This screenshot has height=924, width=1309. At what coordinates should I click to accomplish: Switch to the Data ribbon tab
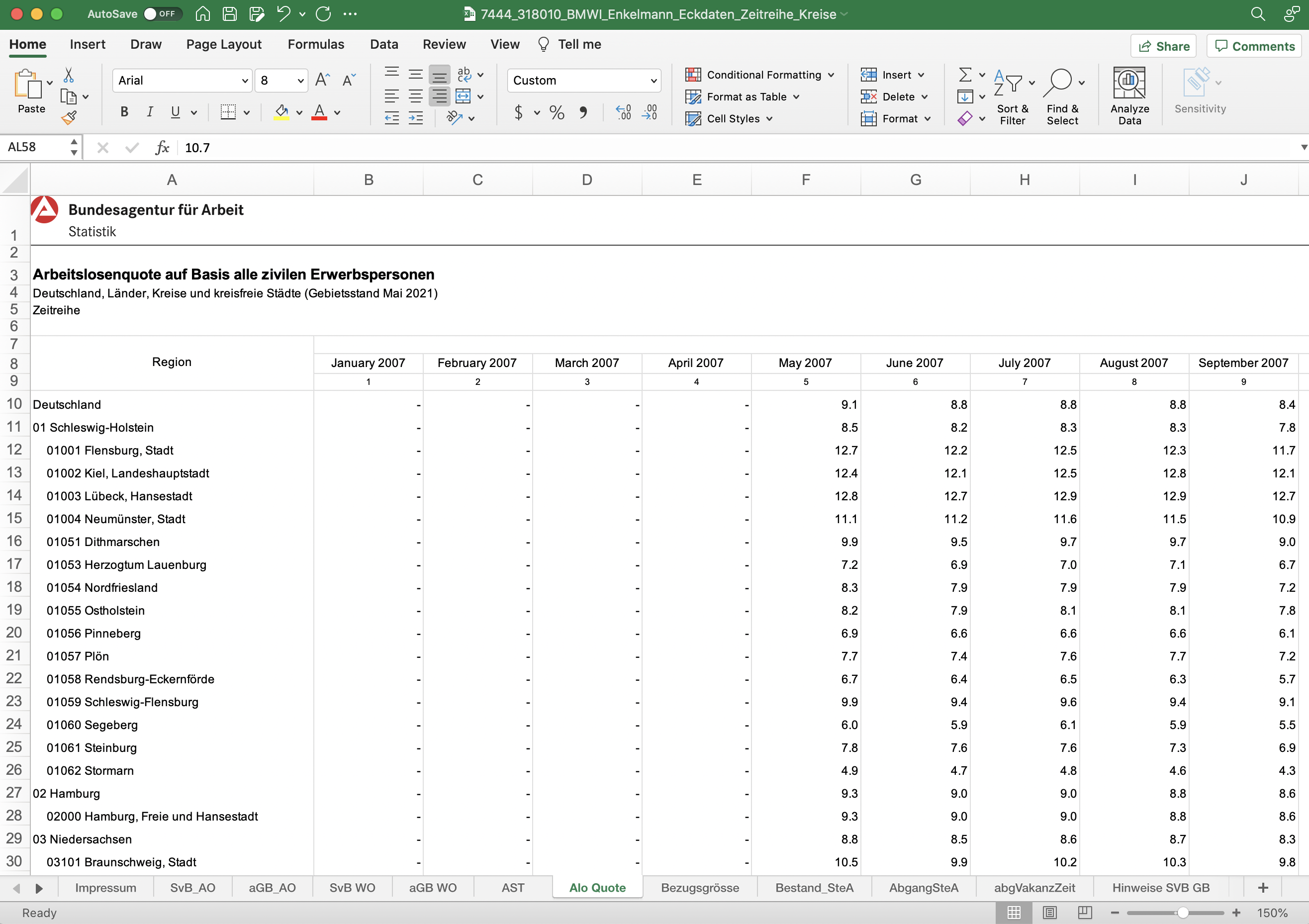pyautogui.click(x=384, y=44)
